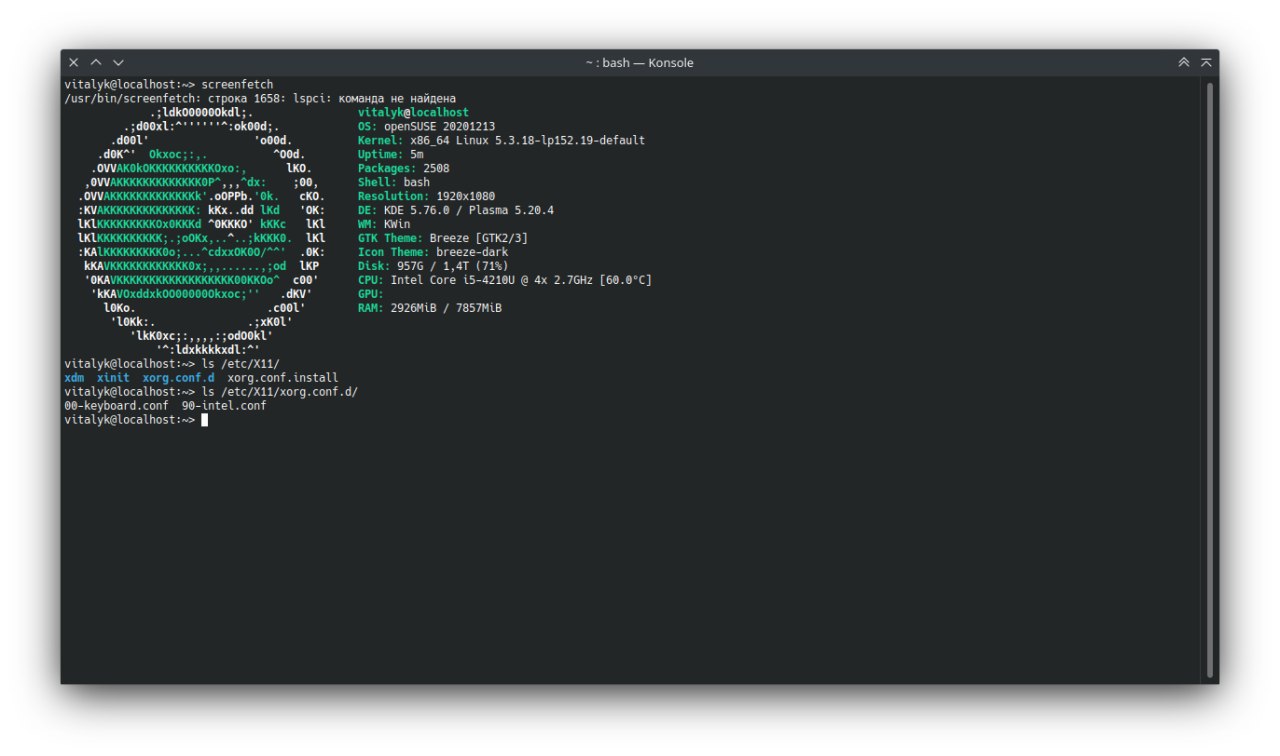
Task: Close the Konsole window with the X icon
Action: (74, 62)
